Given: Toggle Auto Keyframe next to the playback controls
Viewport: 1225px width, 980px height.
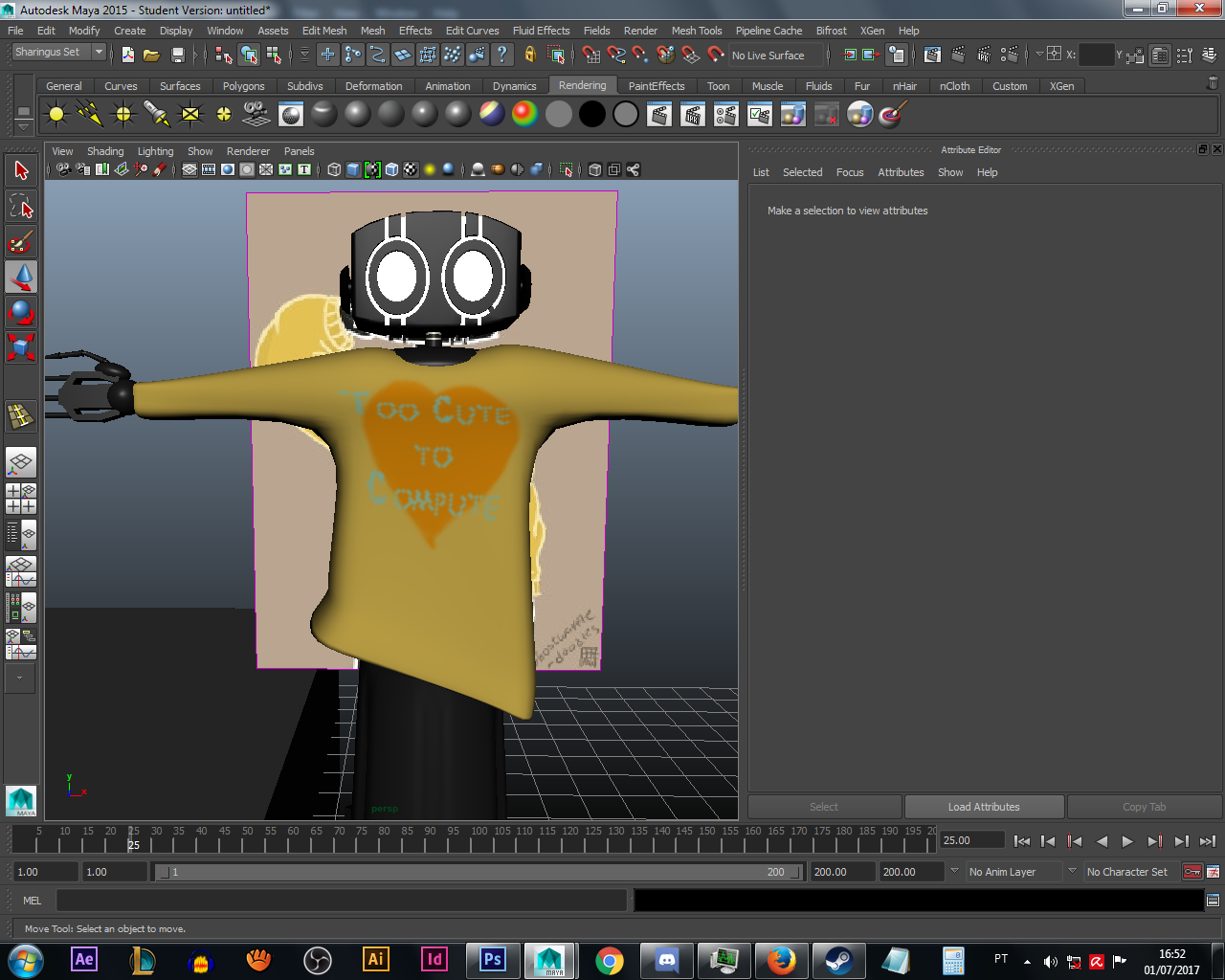Looking at the screenshot, I should coord(1193,871).
